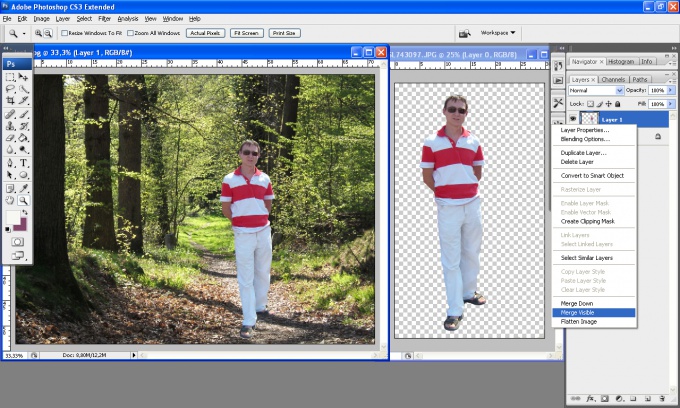Viewport: 680px width, 408px height.
Task: Toggle lock transparent pixels
Action: 590,104
